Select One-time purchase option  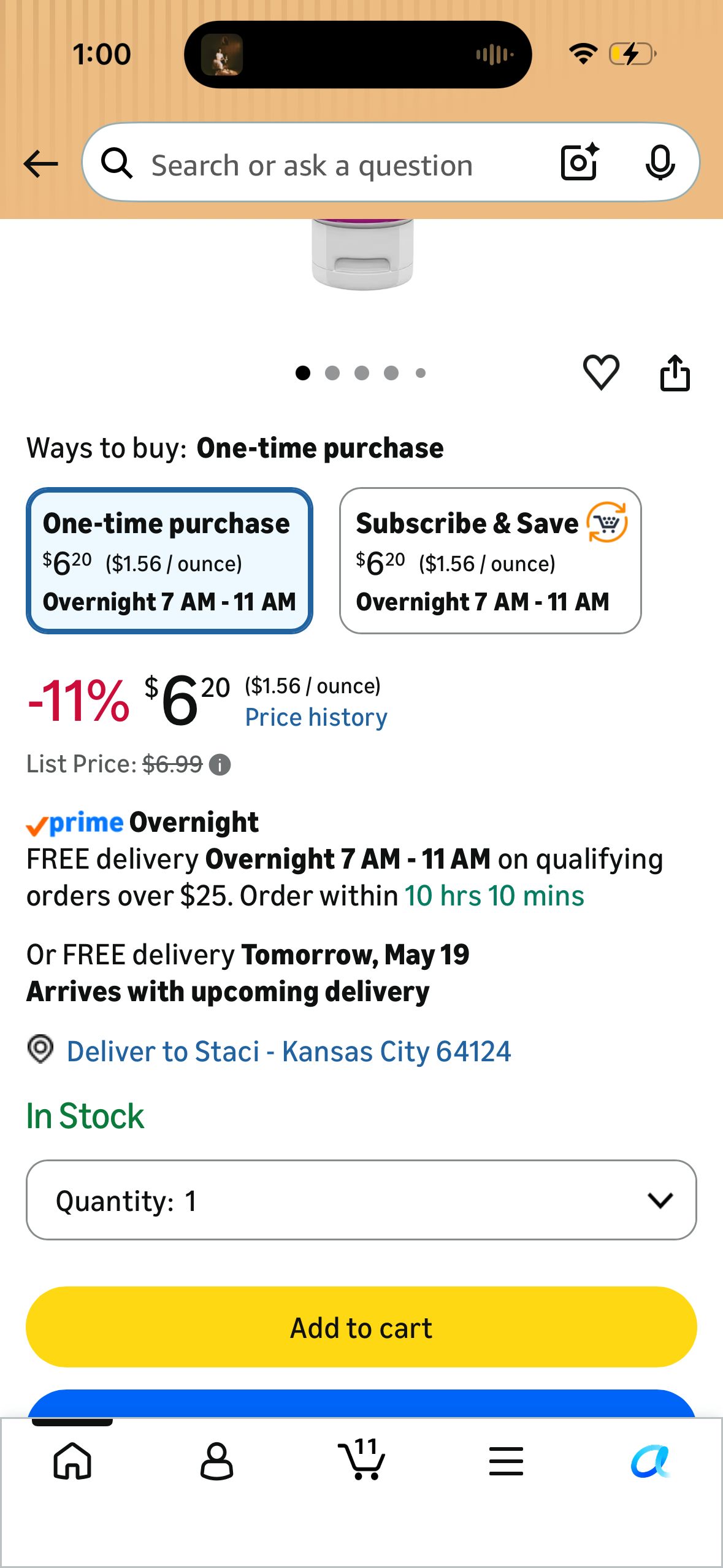(x=169, y=561)
